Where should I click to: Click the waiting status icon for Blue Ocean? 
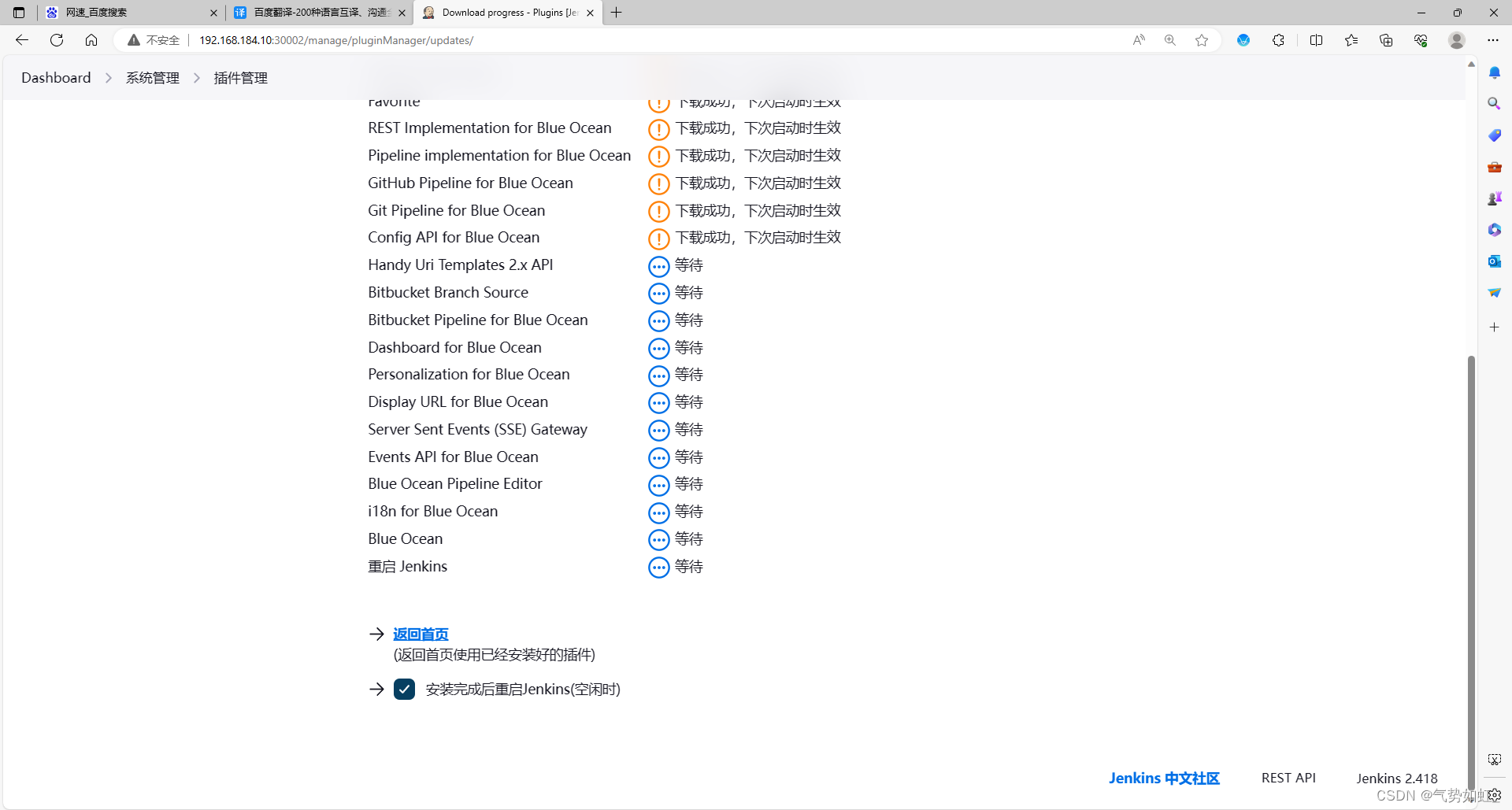point(659,540)
